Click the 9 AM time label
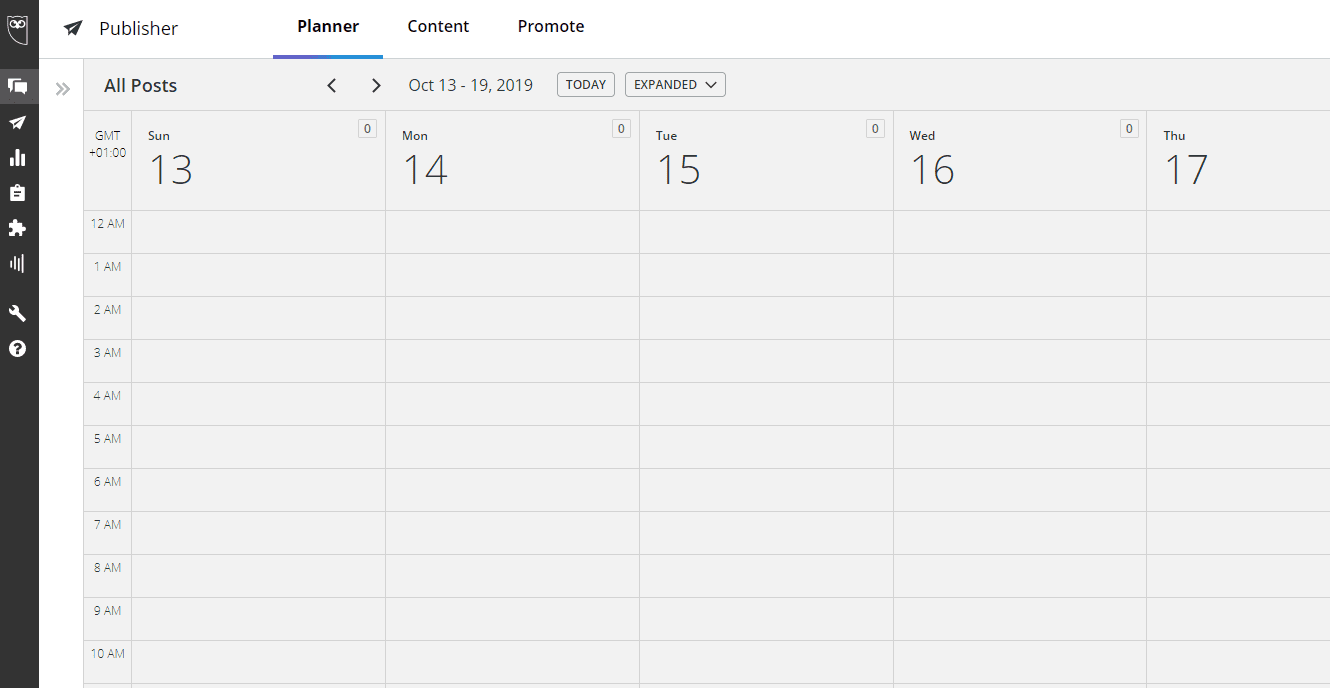This screenshot has height=688, width=1330. (x=108, y=611)
